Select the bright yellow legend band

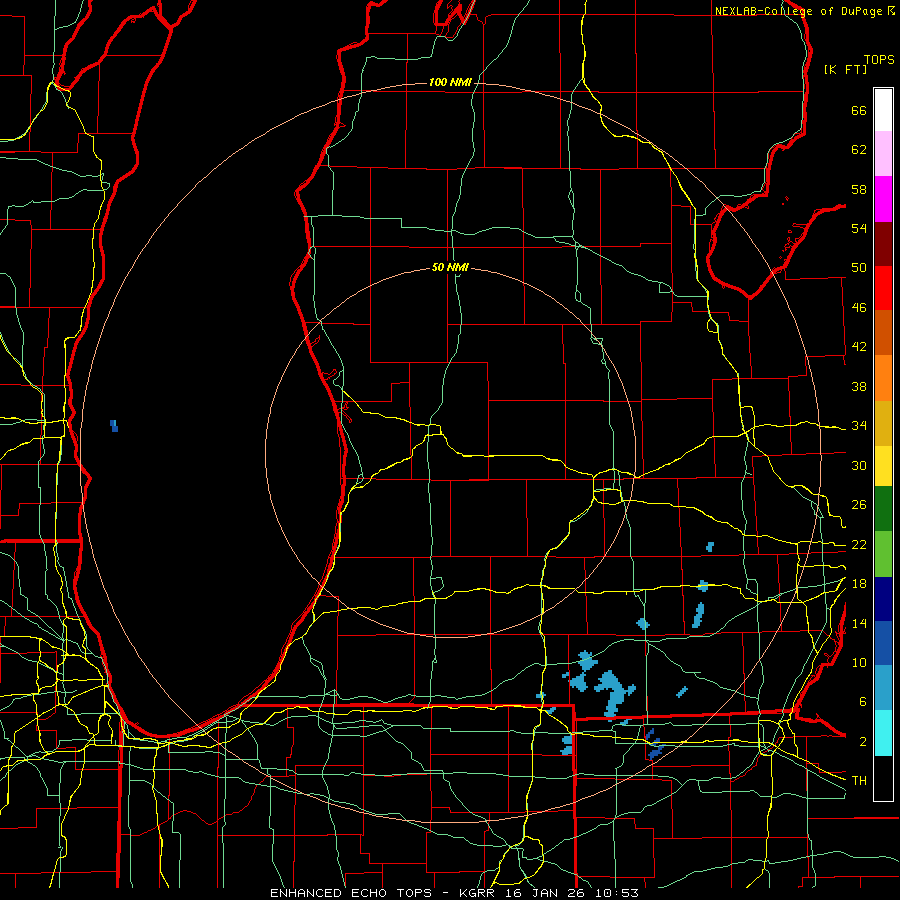pos(883,466)
